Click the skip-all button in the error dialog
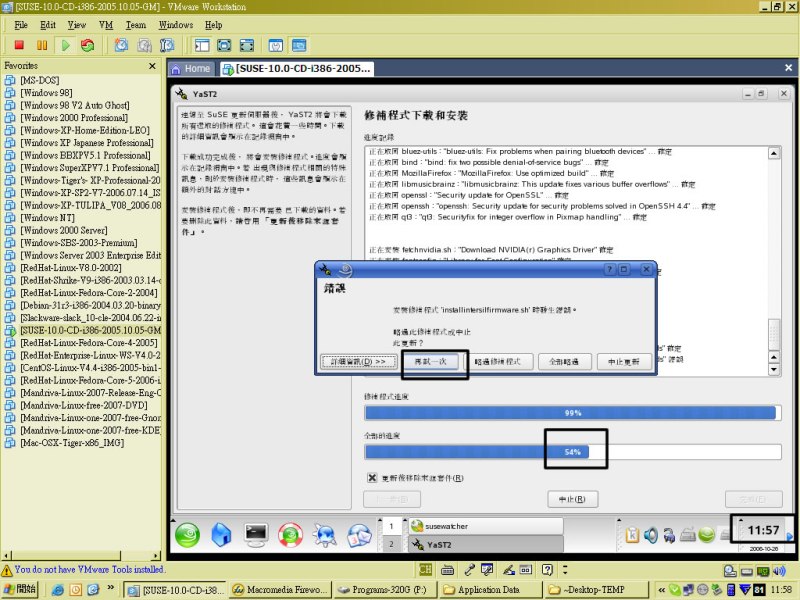The image size is (800, 600). (x=564, y=362)
